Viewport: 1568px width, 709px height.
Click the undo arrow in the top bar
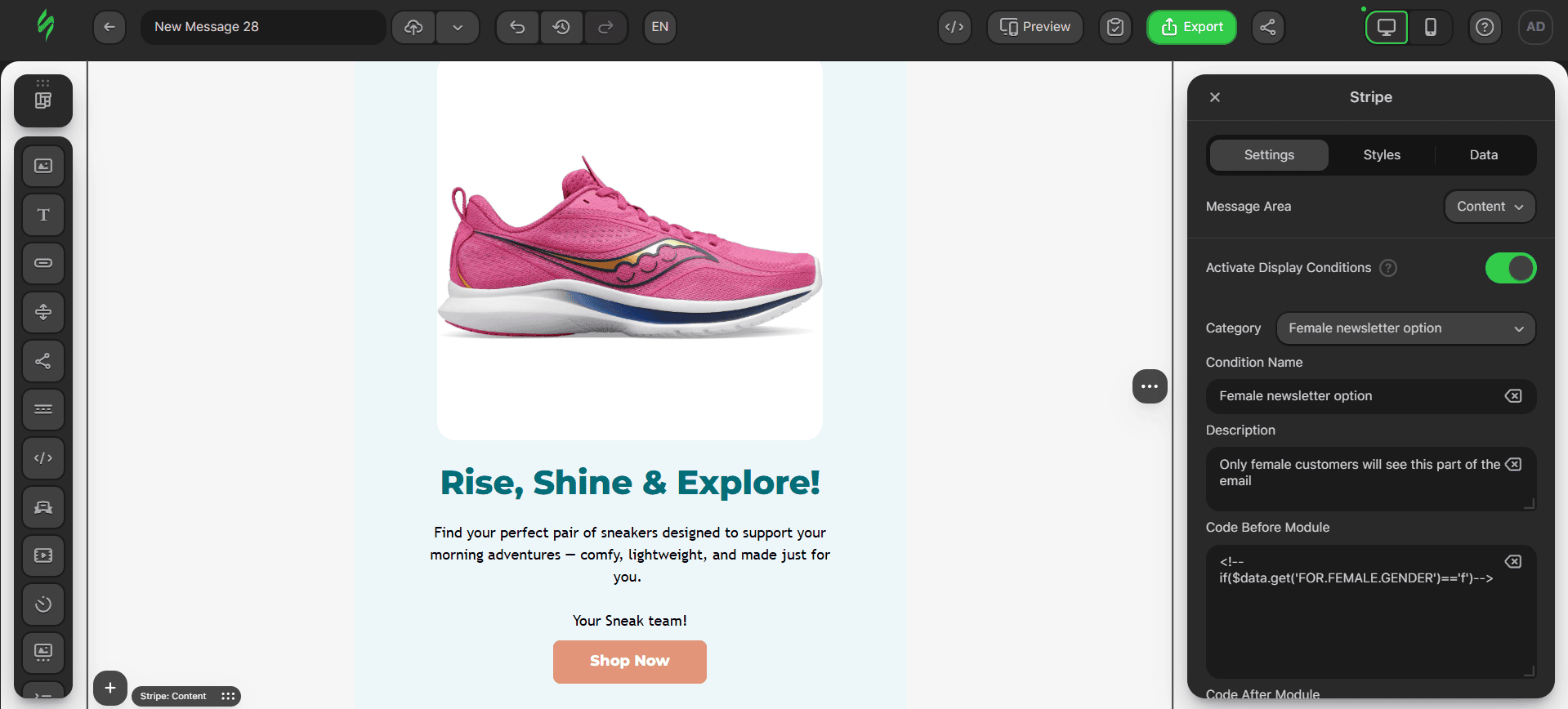click(x=517, y=27)
